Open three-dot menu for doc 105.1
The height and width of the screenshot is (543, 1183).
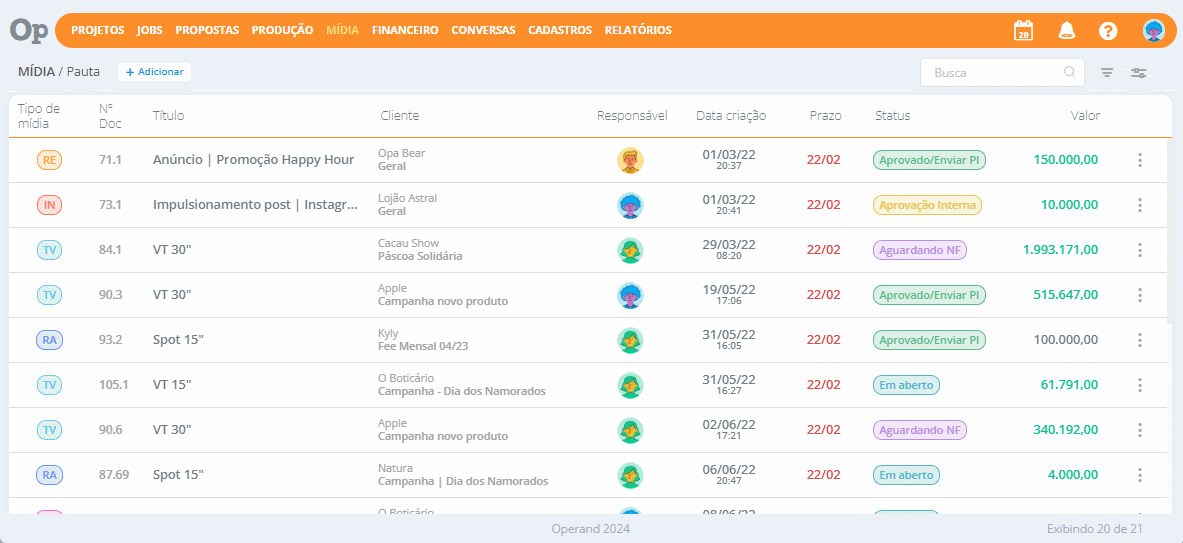1140,385
